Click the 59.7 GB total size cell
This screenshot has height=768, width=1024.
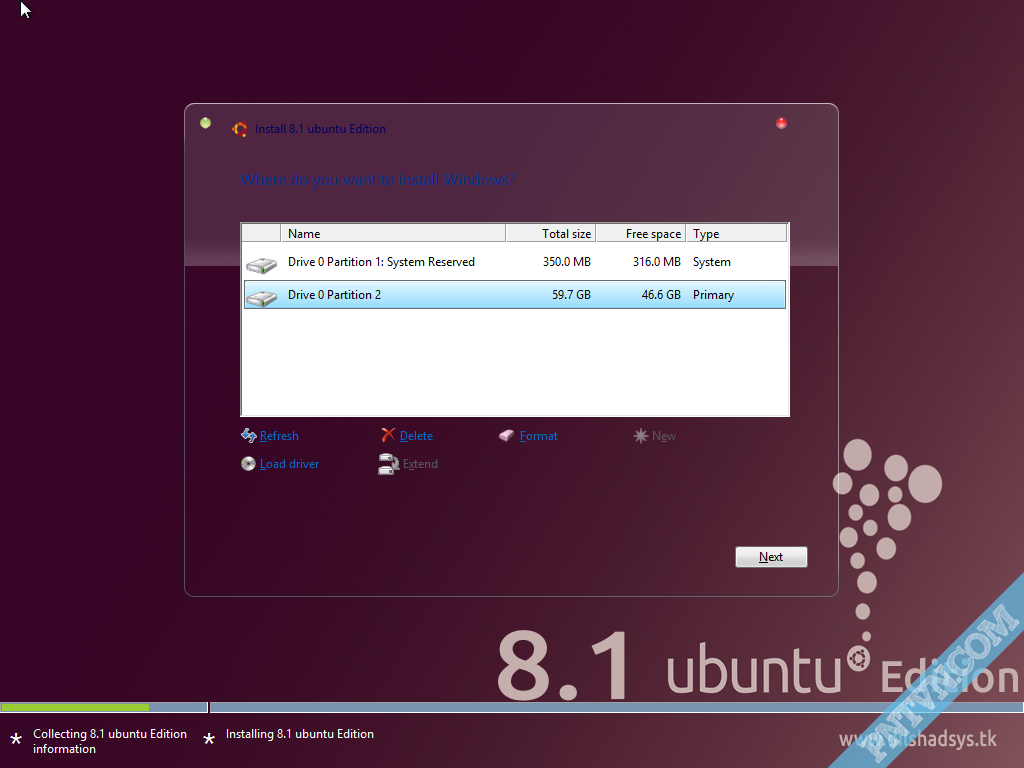click(571, 295)
